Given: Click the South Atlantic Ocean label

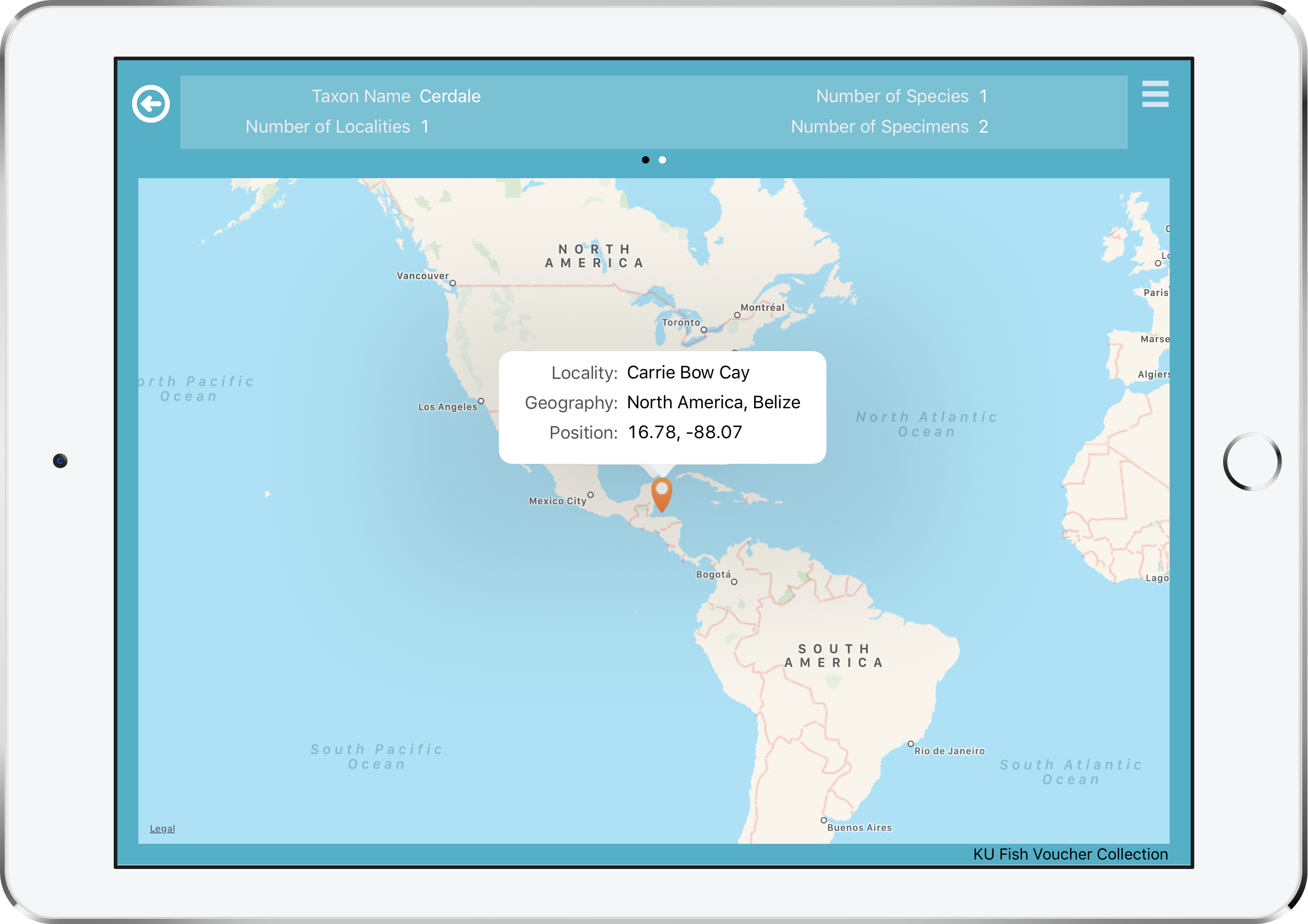Looking at the screenshot, I should pyautogui.click(x=1071, y=772).
